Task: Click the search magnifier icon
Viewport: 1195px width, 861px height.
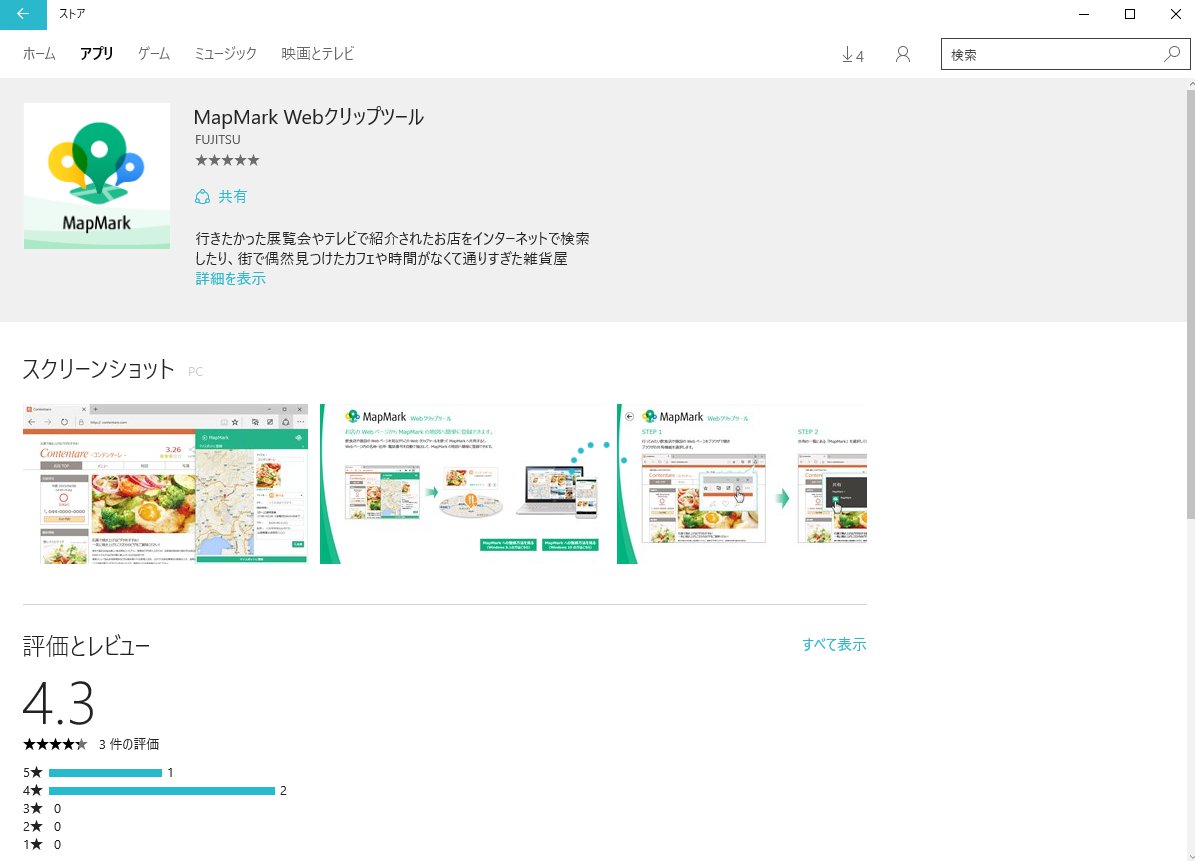Action: [1172, 54]
